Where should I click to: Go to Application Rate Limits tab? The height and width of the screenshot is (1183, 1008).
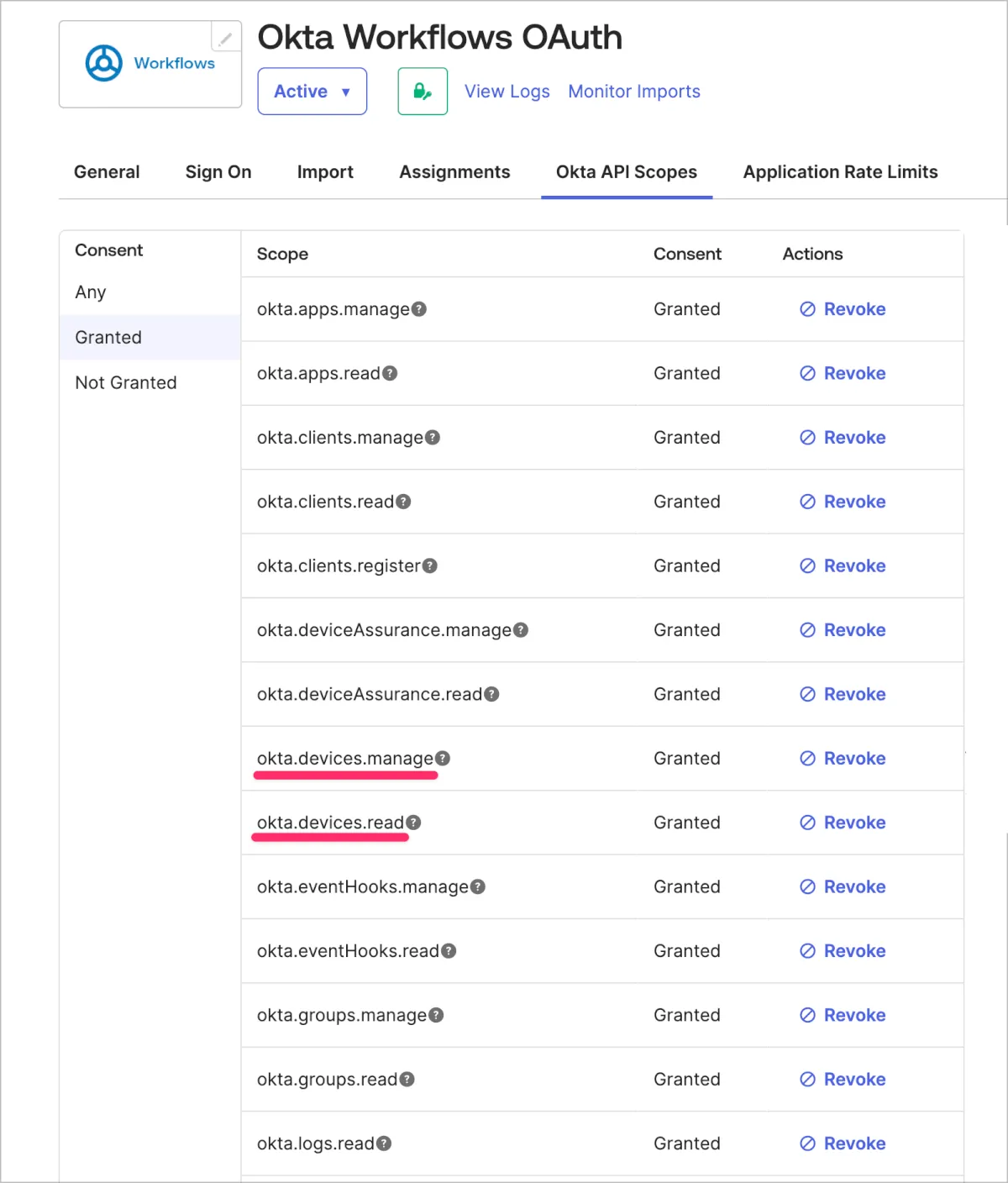[x=840, y=172]
